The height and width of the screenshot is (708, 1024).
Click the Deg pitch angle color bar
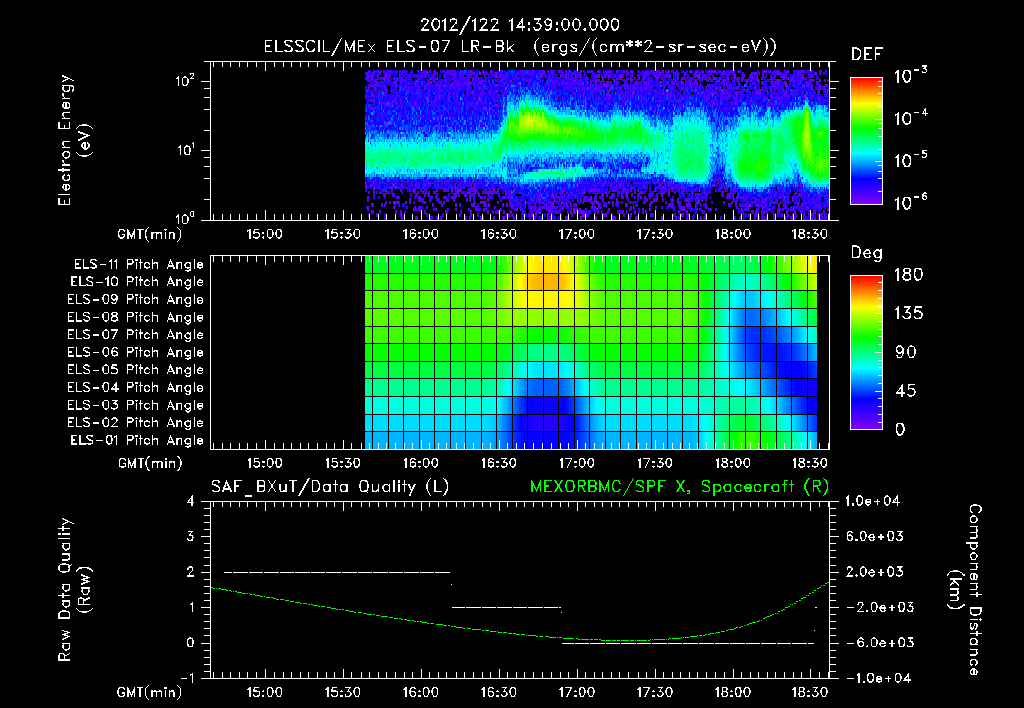pos(866,352)
